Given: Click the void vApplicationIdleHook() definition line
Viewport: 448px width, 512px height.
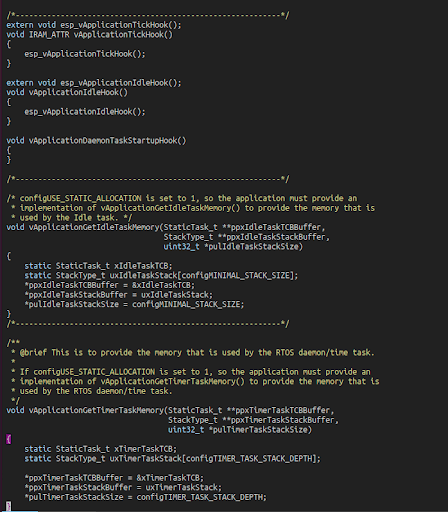Looking at the screenshot, I should tap(67, 93).
